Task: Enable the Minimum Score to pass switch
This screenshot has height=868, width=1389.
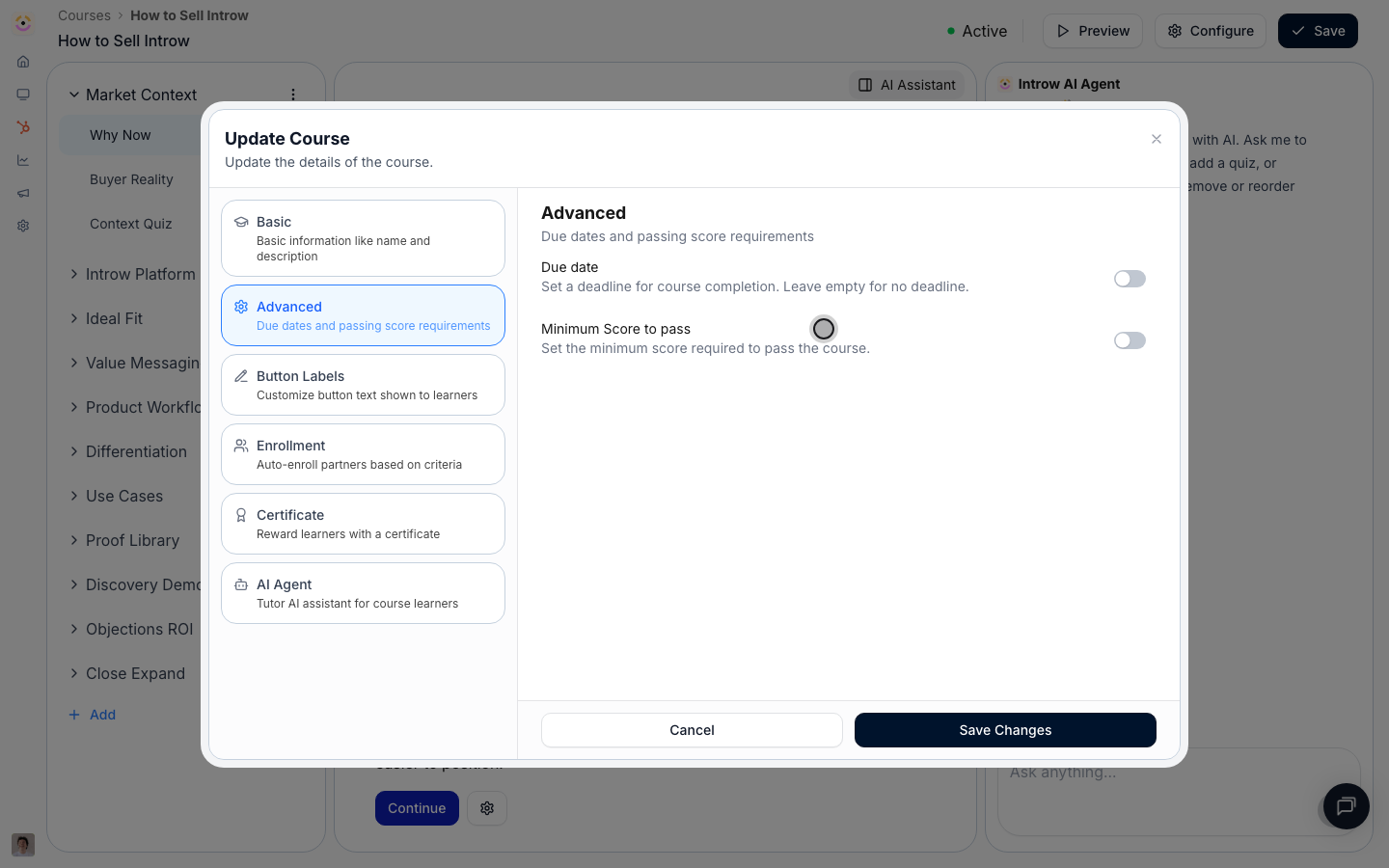Action: 1130,340
